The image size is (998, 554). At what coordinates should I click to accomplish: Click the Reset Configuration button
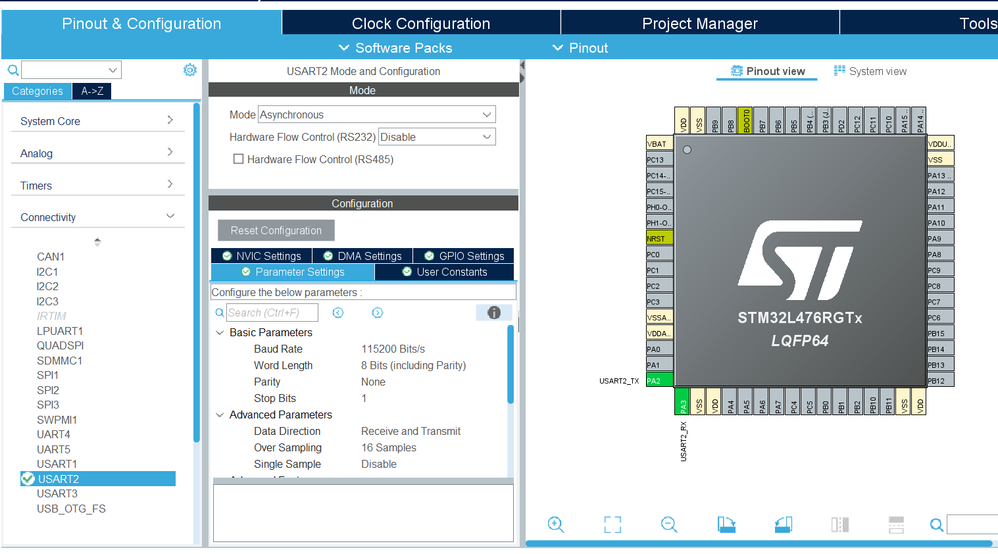click(x=276, y=231)
